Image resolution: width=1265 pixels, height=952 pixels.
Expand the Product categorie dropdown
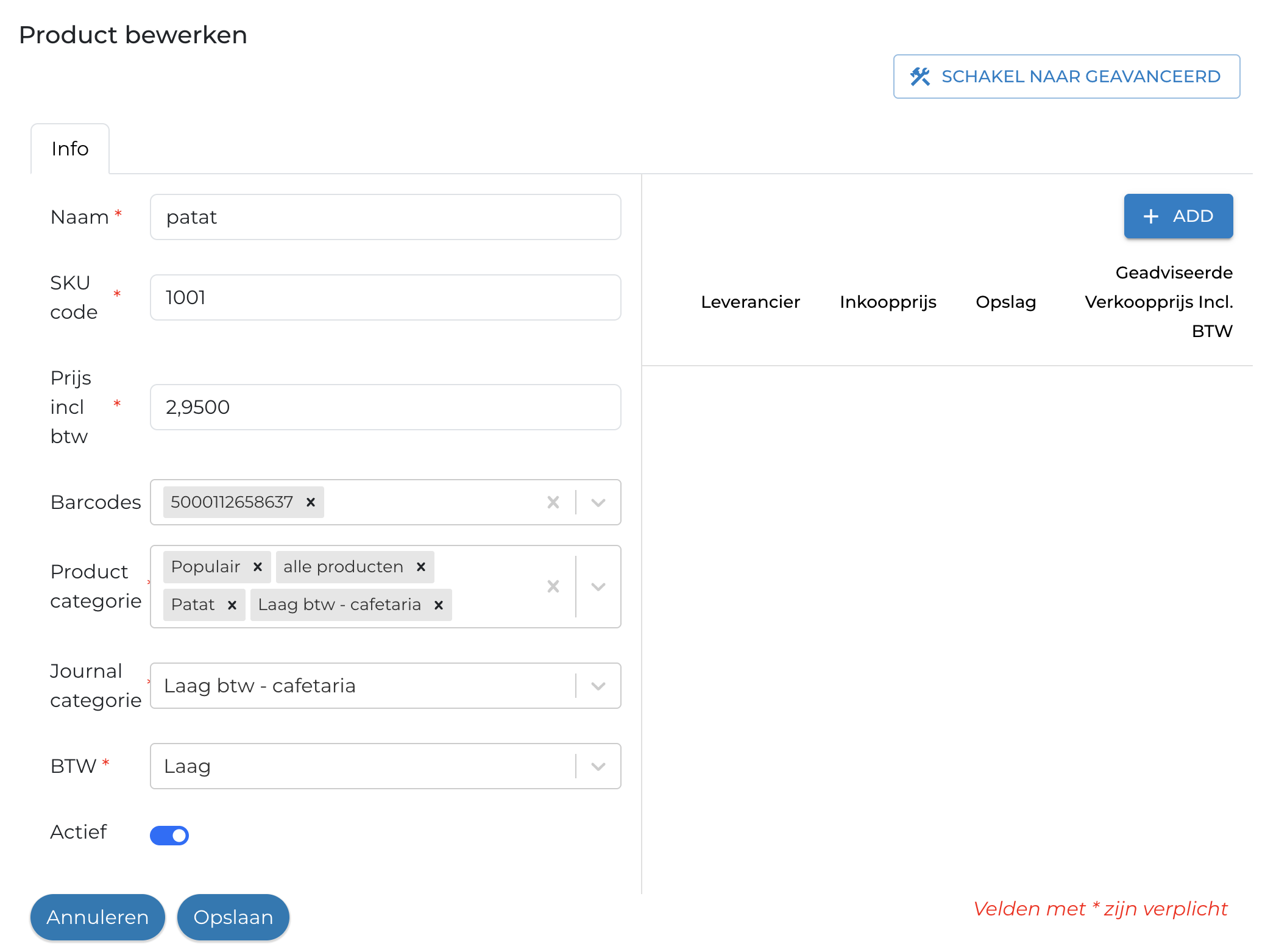pos(598,586)
